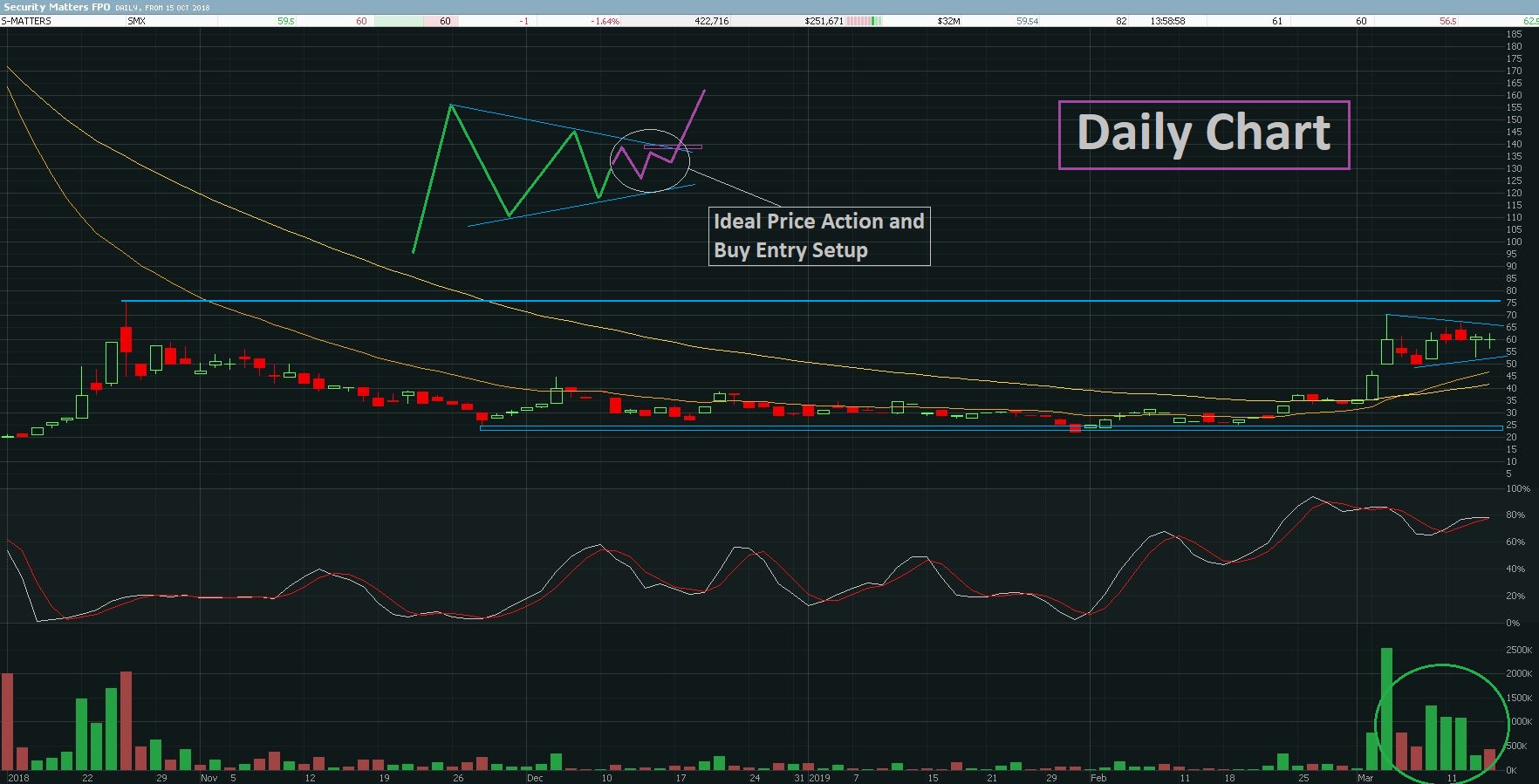
Task: Click the 100 label on price axis
Action: point(1514,242)
